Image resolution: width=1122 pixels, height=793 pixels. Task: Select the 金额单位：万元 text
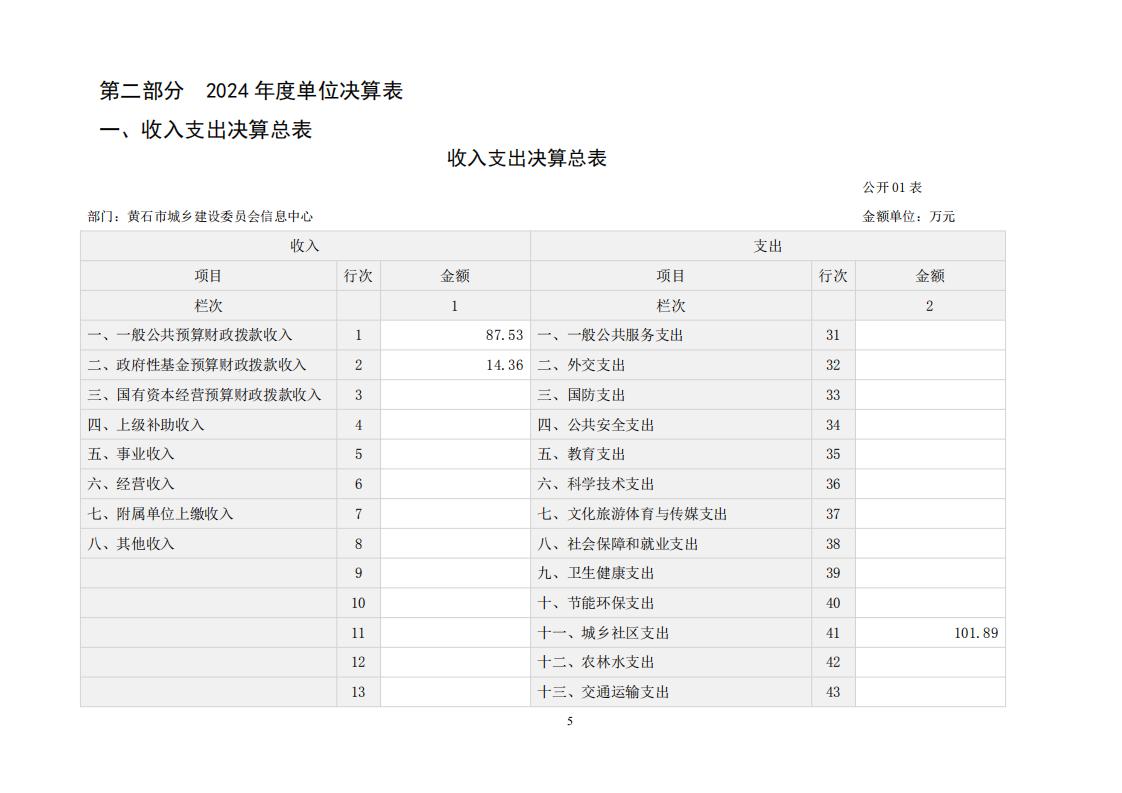tap(908, 216)
